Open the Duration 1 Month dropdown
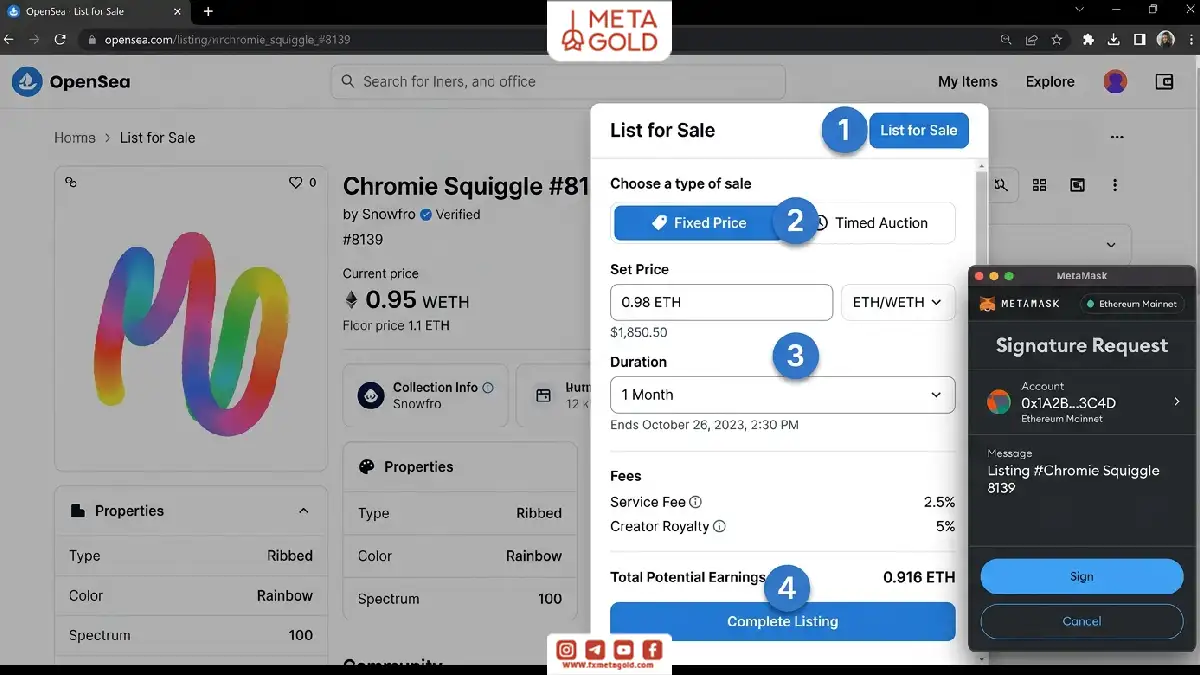1200x675 pixels. click(x=782, y=395)
